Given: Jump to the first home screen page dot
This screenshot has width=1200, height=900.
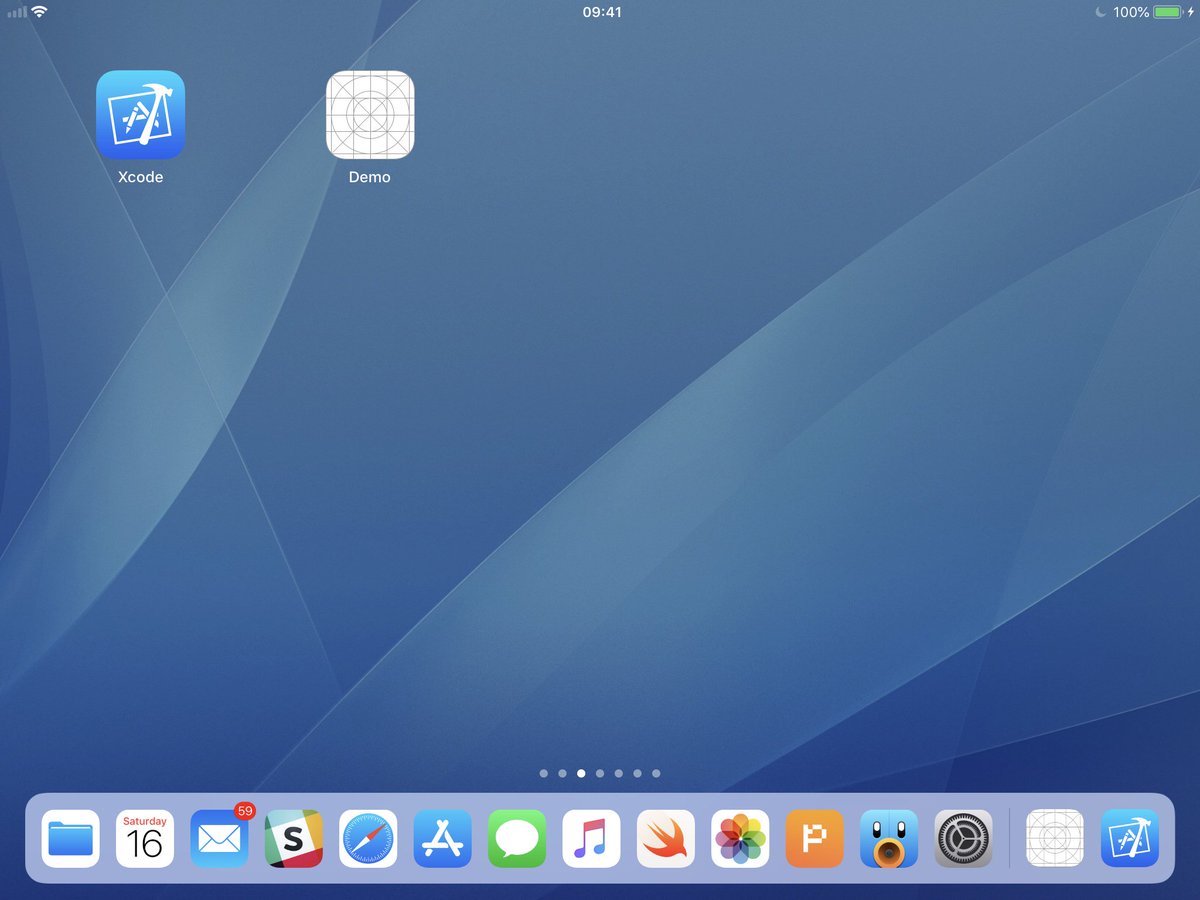Looking at the screenshot, I should point(544,773).
